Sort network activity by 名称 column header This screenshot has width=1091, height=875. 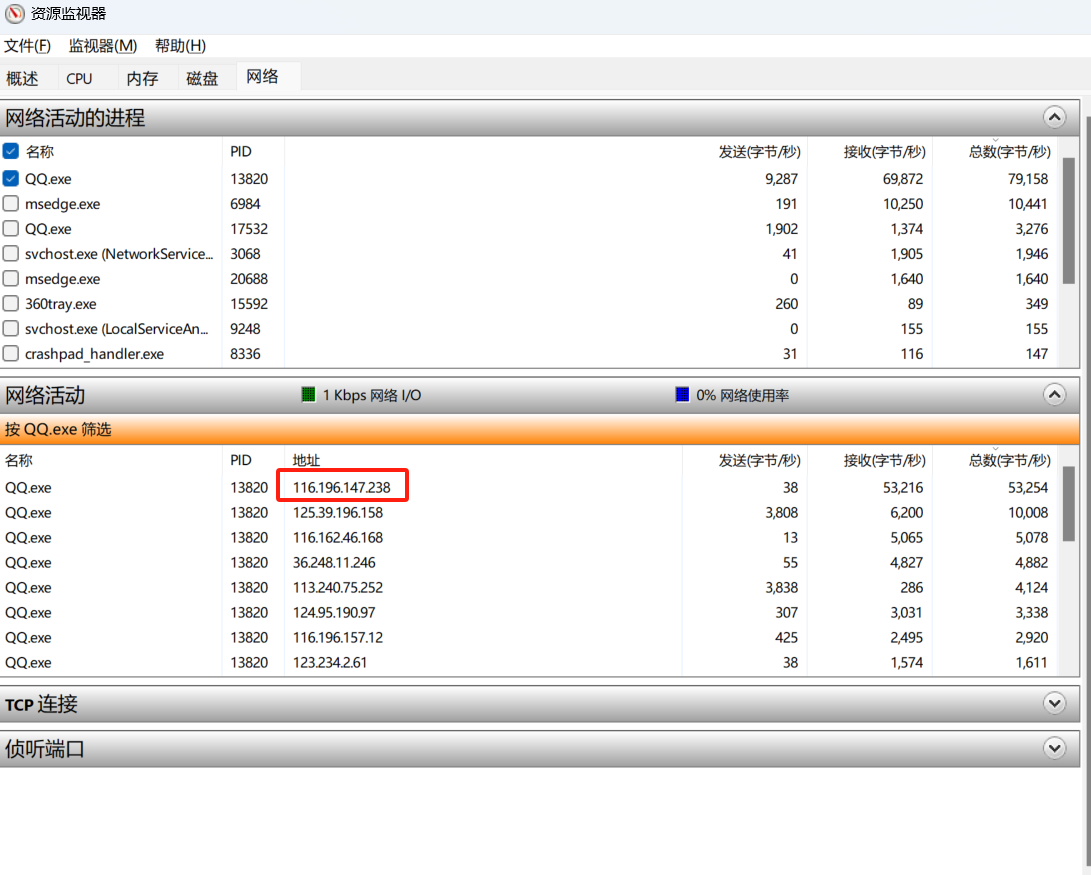coord(19,460)
